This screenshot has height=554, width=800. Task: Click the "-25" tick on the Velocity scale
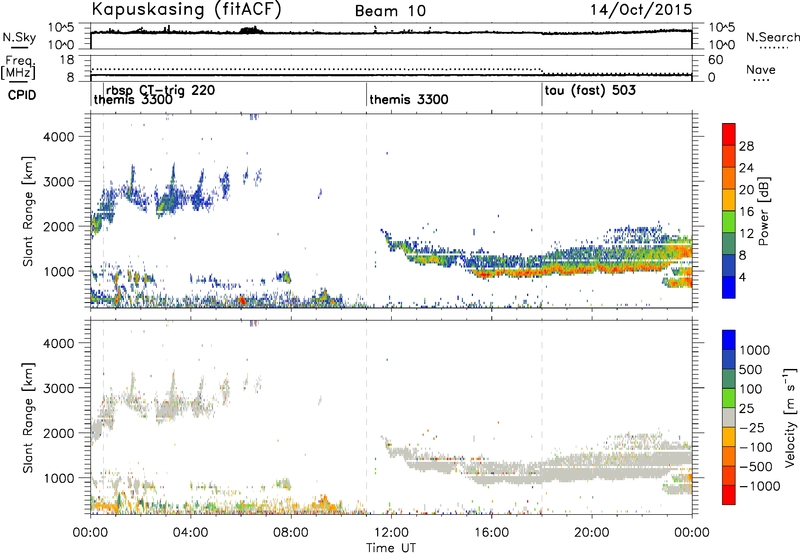click(752, 427)
